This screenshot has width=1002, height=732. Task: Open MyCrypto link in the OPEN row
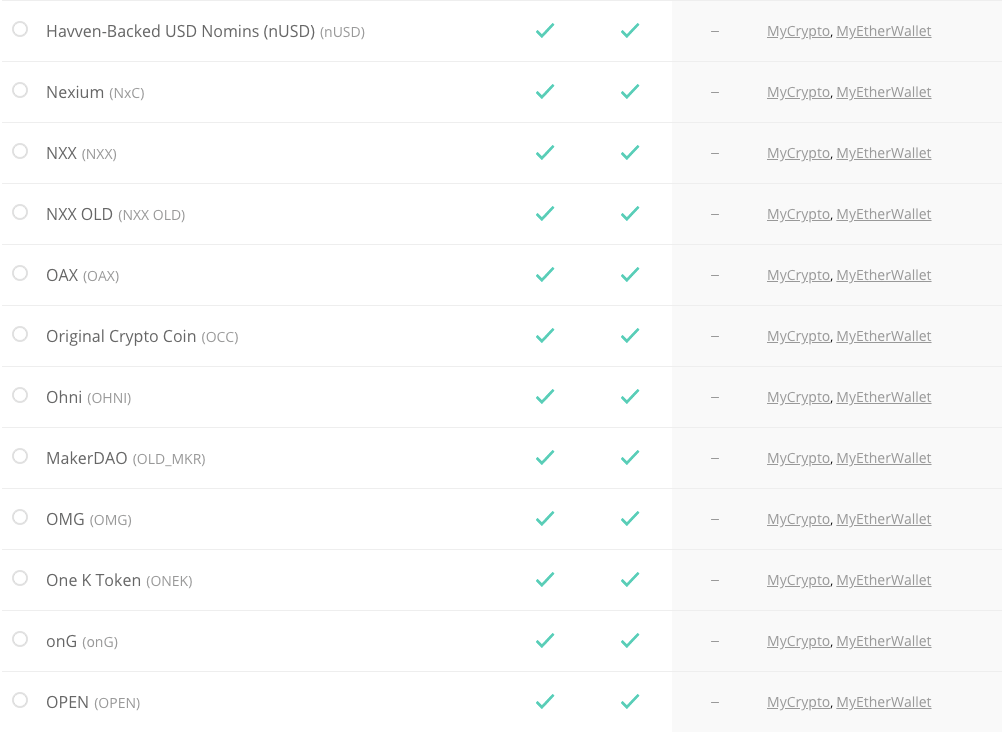pos(798,702)
